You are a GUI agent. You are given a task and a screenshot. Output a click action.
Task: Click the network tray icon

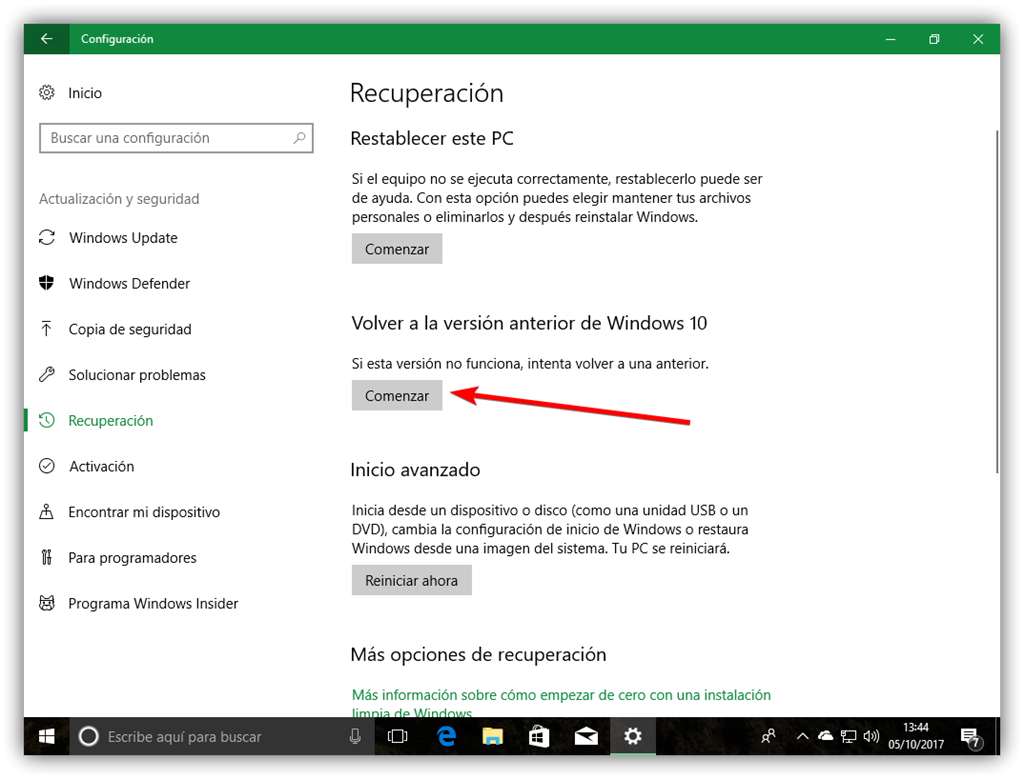tap(848, 737)
